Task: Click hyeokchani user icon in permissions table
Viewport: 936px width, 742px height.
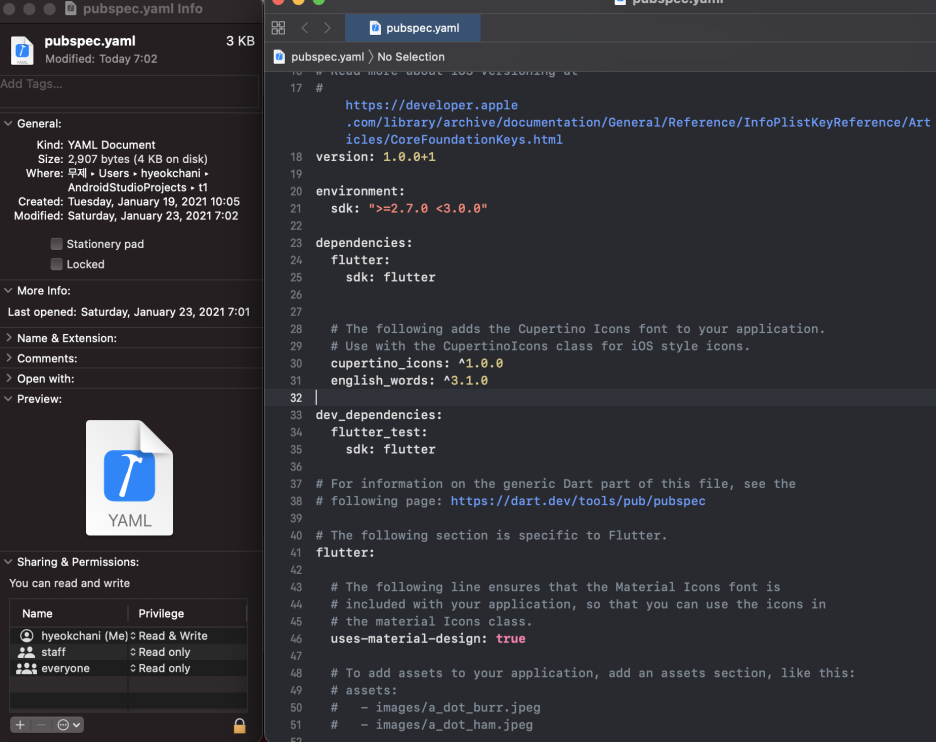Action: [27, 636]
